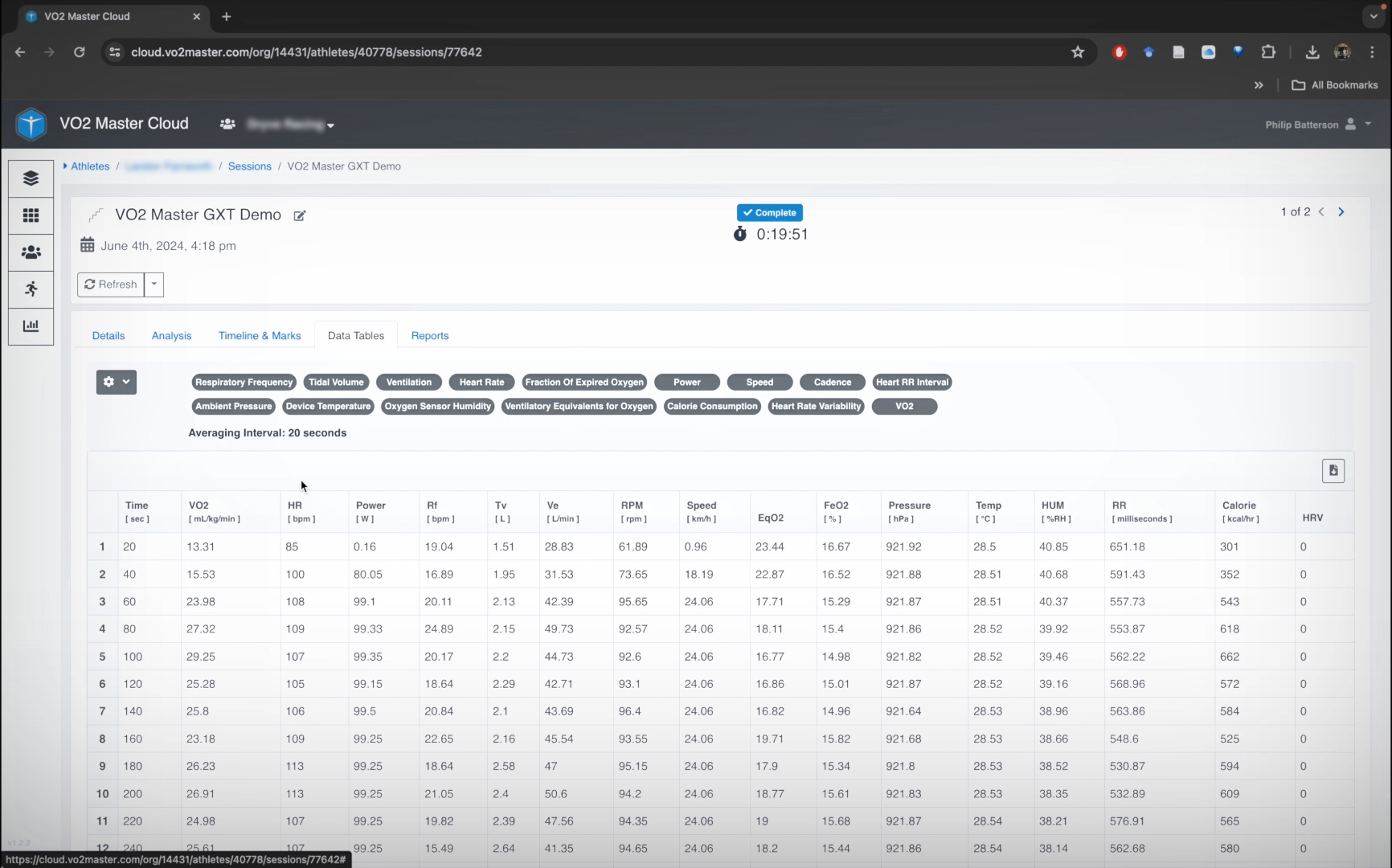Image resolution: width=1392 pixels, height=868 pixels.
Task: Open the browser downloads icon
Action: tap(1312, 52)
